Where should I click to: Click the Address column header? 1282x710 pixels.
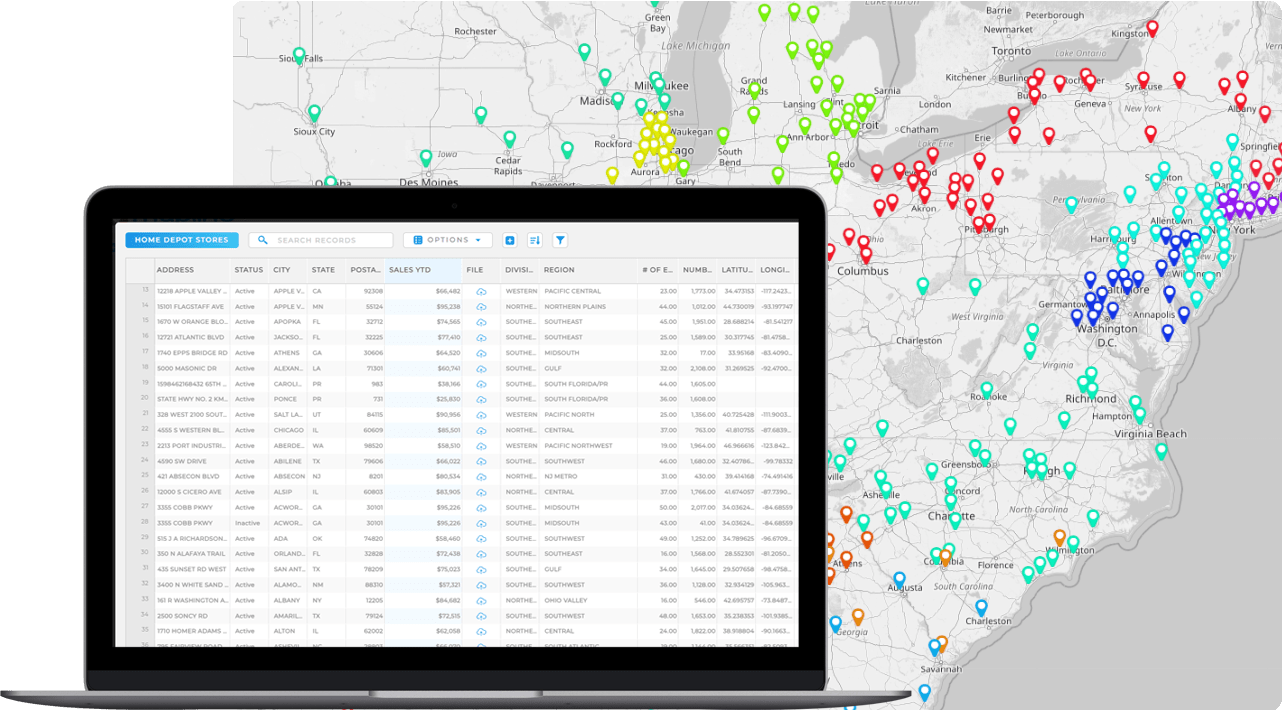[x=176, y=270]
